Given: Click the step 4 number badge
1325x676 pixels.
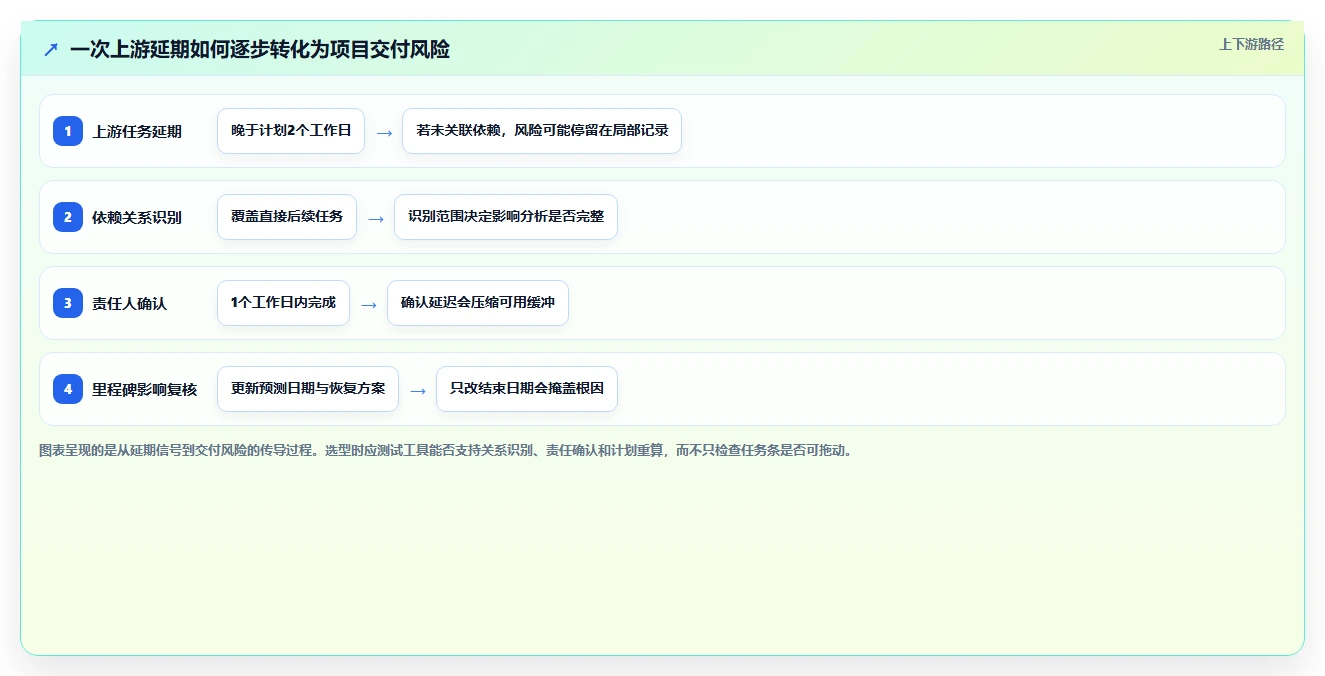Looking at the screenshot, I should click(x=68, y=389).
